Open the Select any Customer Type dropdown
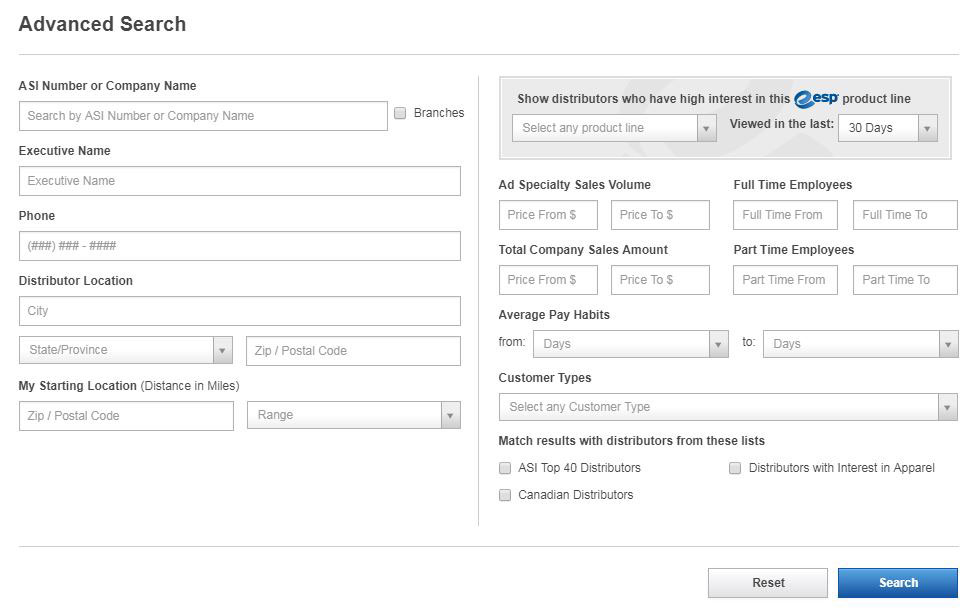974x613 pixels. (728, 407)
